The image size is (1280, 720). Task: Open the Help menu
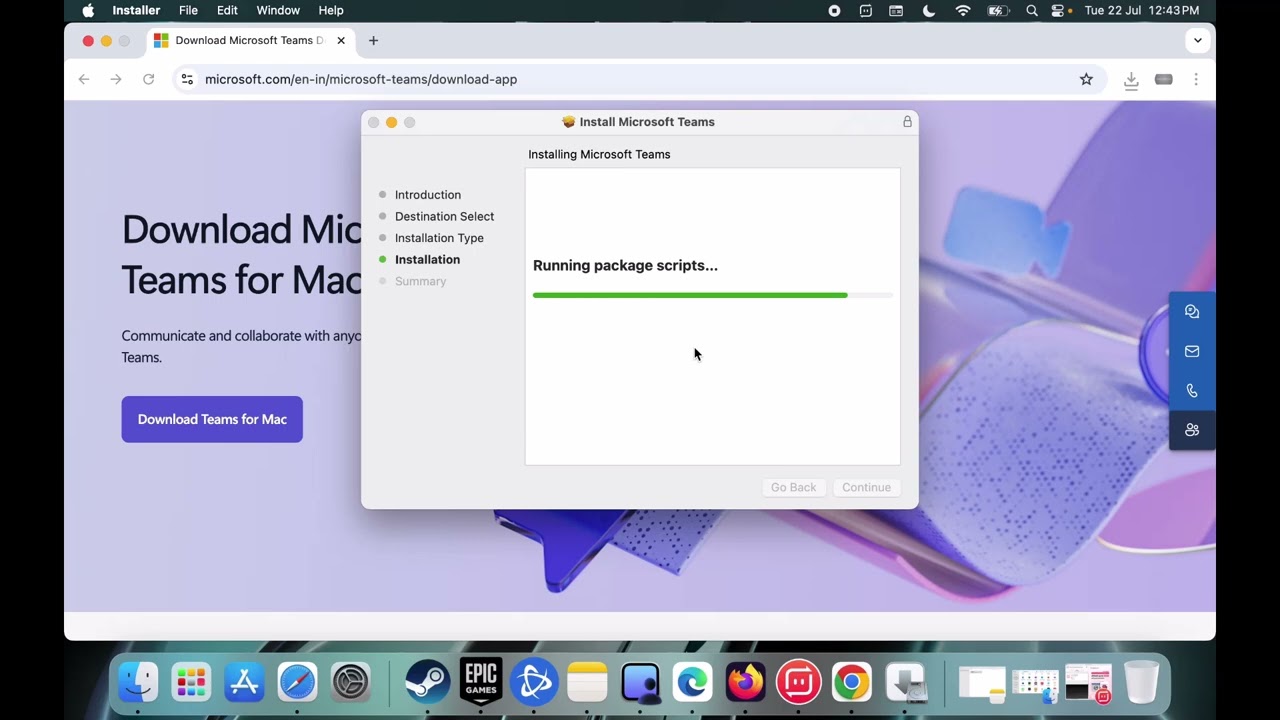tap(331, 10)
